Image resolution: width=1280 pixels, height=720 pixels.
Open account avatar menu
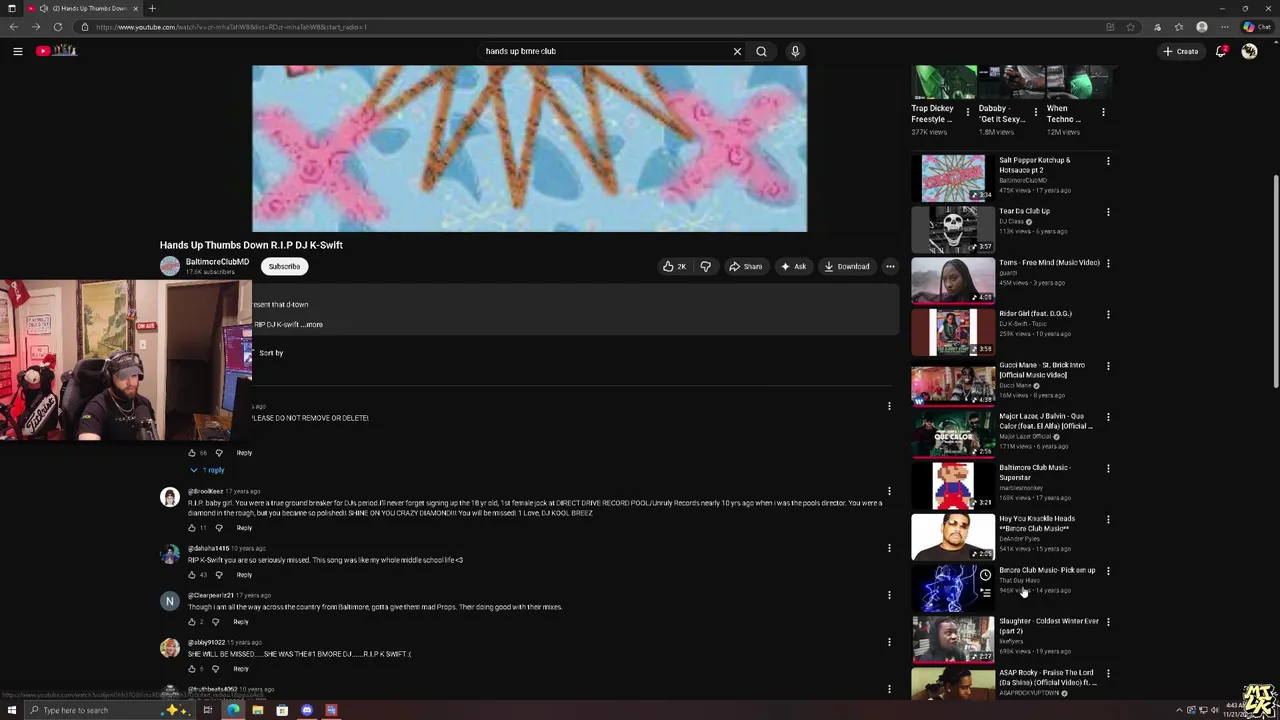tap(1249, 51)
